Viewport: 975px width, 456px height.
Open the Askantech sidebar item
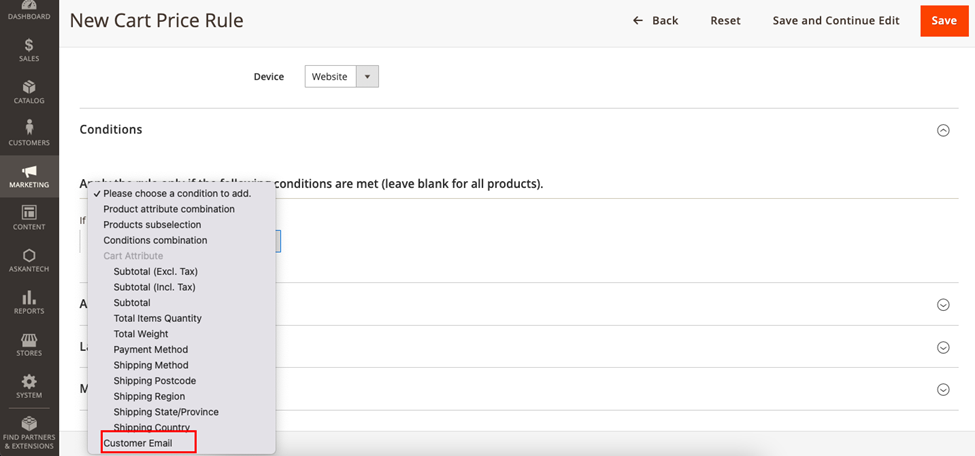29,260
